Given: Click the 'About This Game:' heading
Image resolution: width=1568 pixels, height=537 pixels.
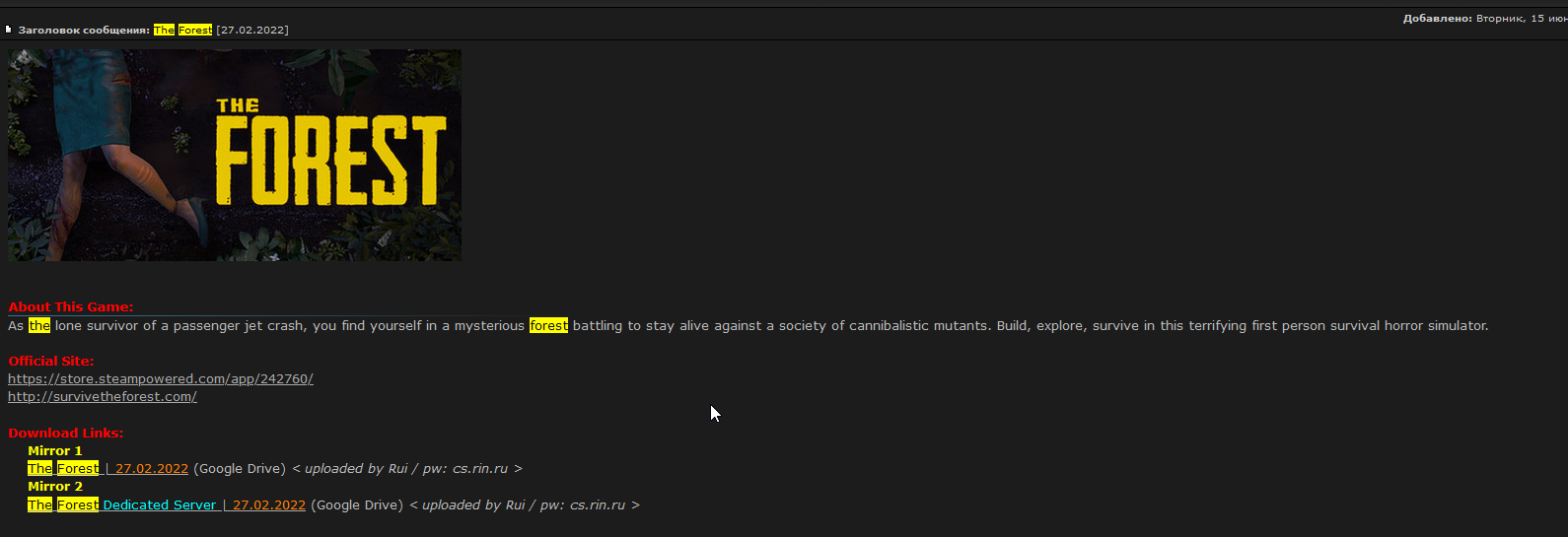Looking at the screenshot, I should point(71,307).
